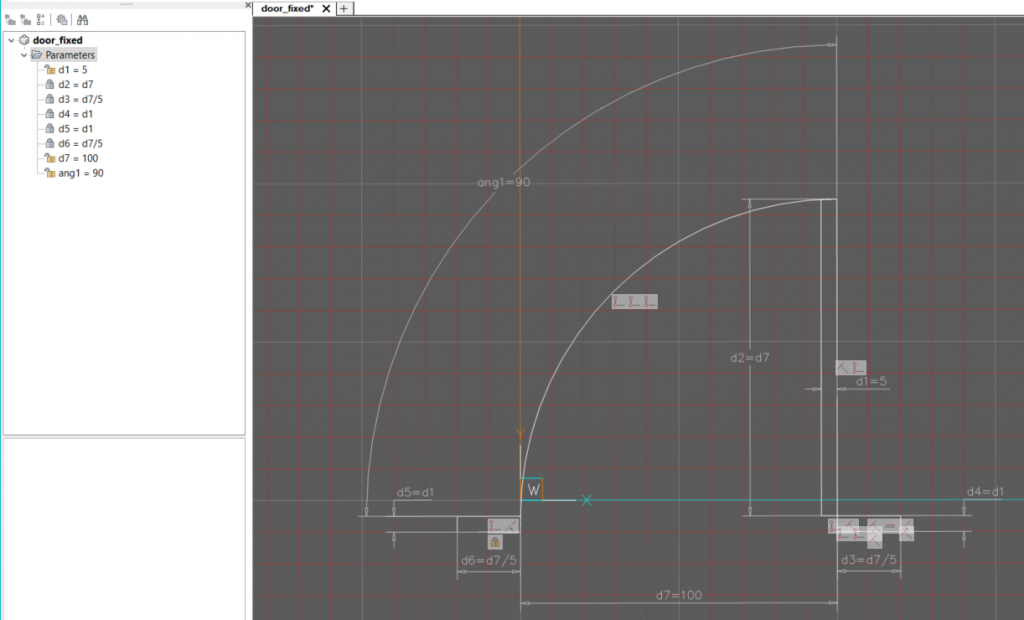1024x620 pixels.
Task: Select the cube icon beside door_fixed
Action: 24,40
